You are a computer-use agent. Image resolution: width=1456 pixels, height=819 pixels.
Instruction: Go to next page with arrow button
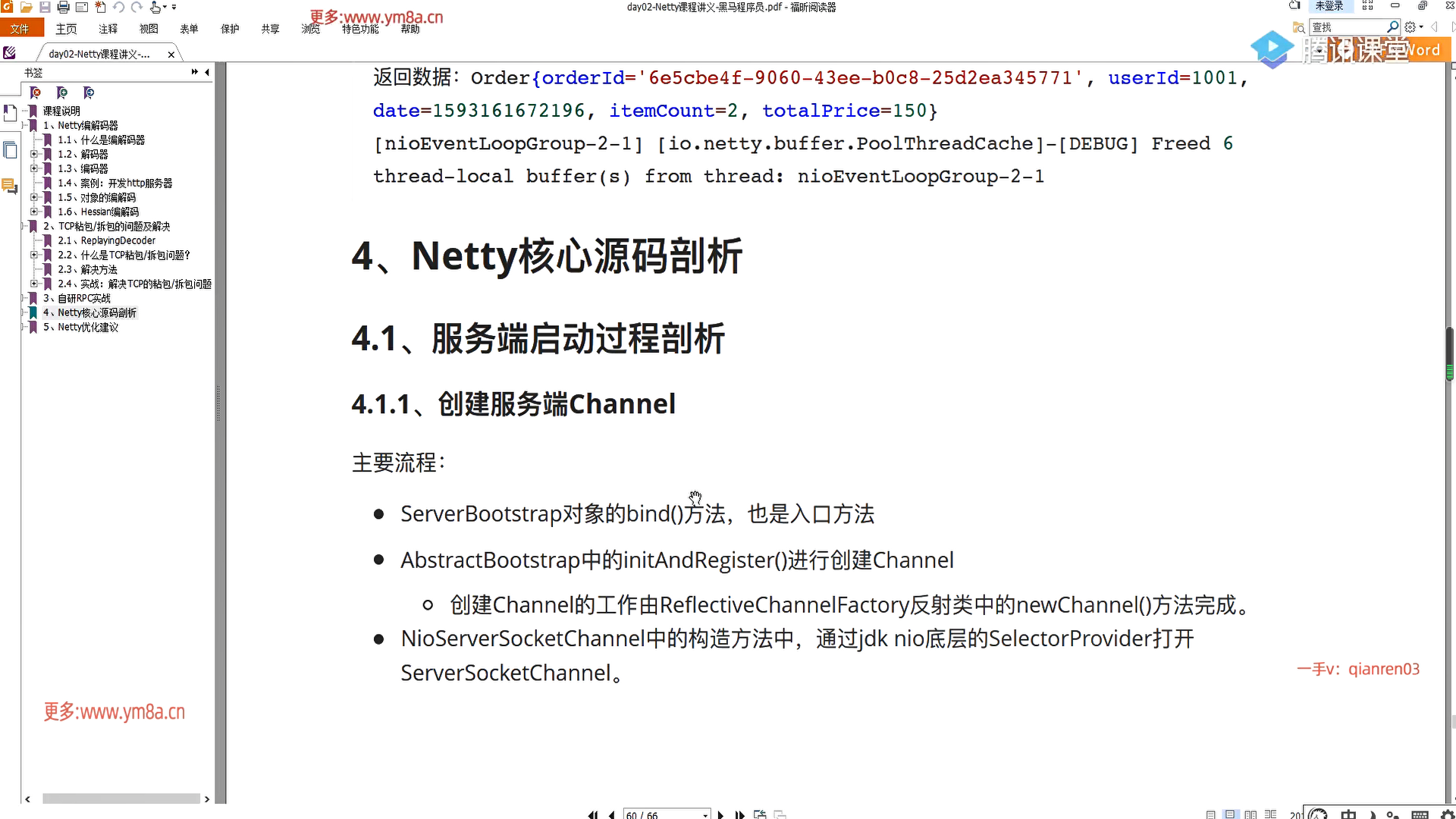[720, 814]
